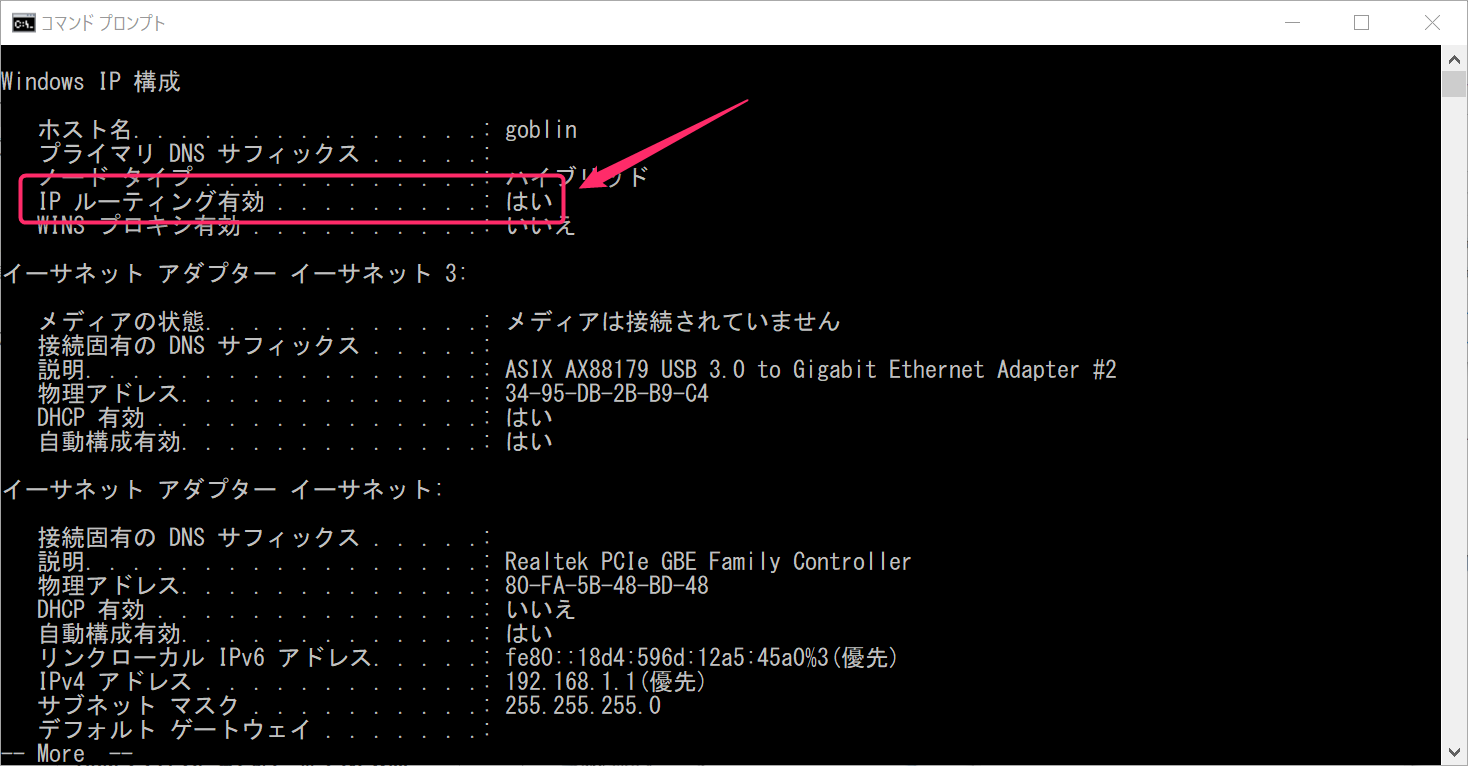Click the デフォルト ゲートウェイ label
1468x766 pixels.
[174, 730]
